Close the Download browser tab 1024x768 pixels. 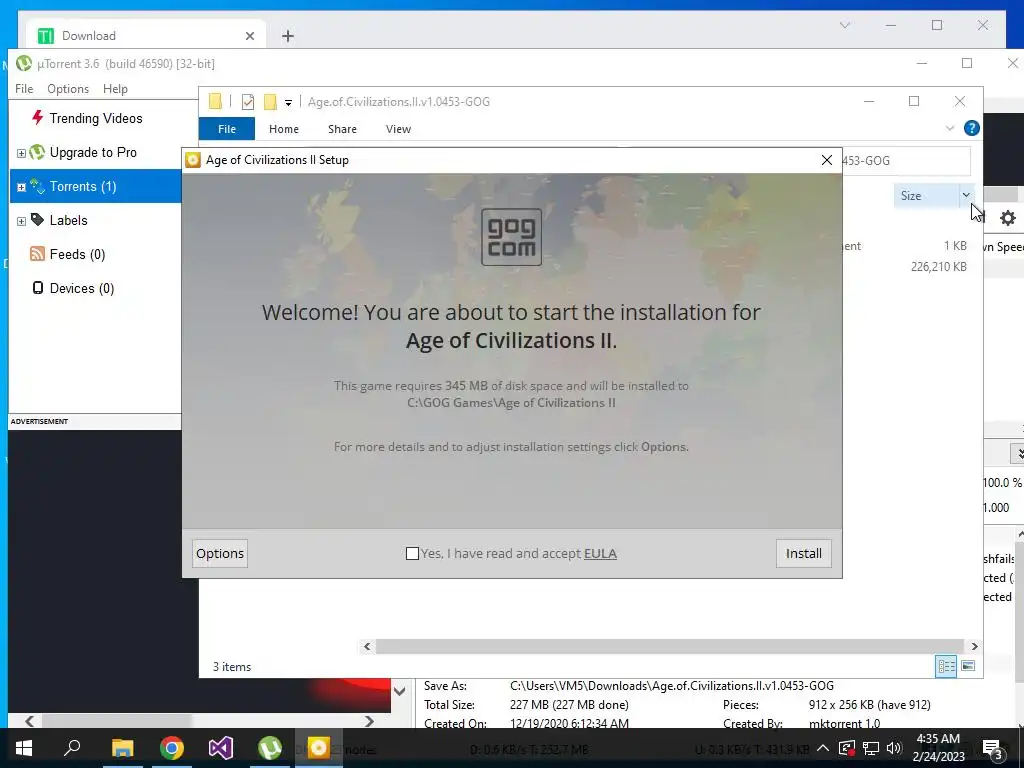pos(249,36)
